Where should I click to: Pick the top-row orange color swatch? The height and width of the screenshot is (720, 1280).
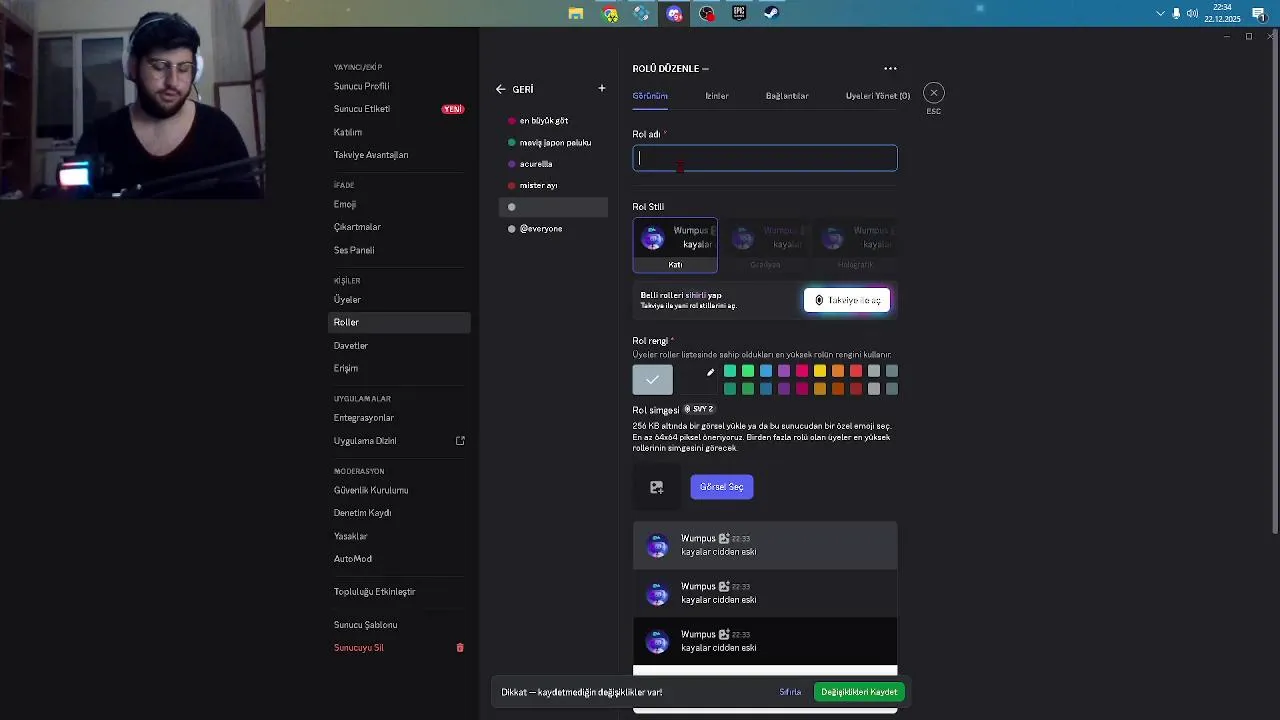click(x=838, y=371)
